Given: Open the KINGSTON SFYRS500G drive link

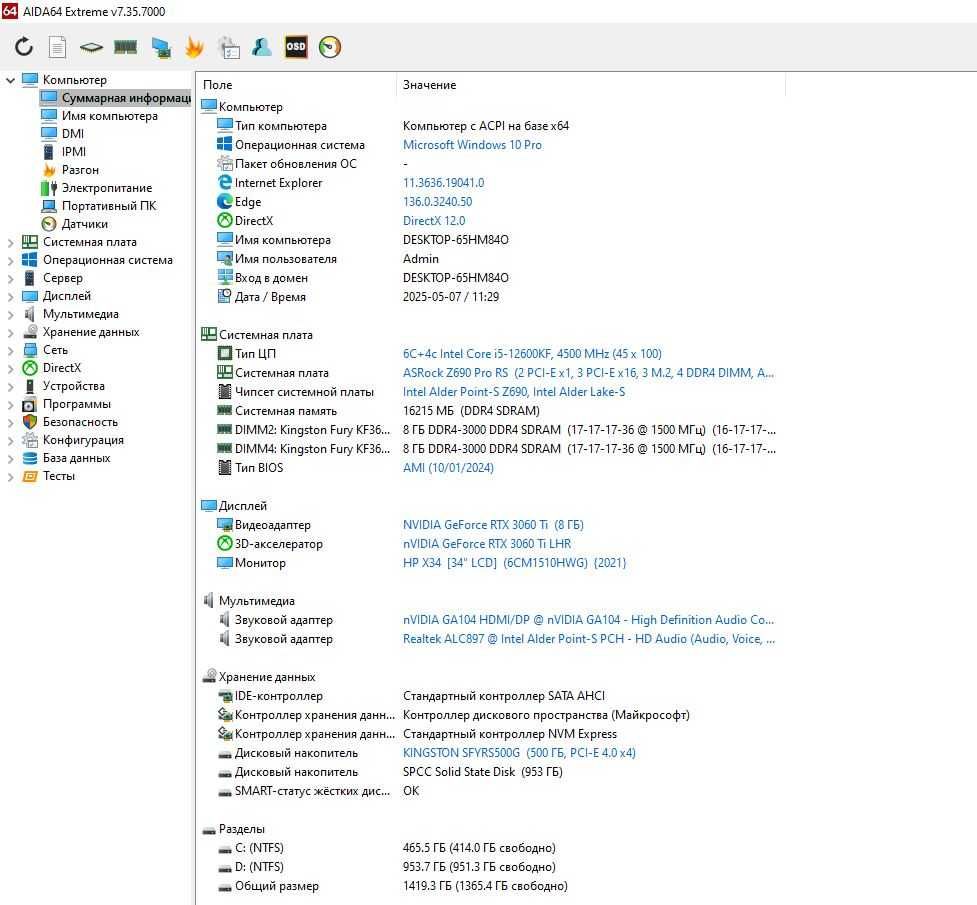Looking at the screenshot, I should click(520, 753).
